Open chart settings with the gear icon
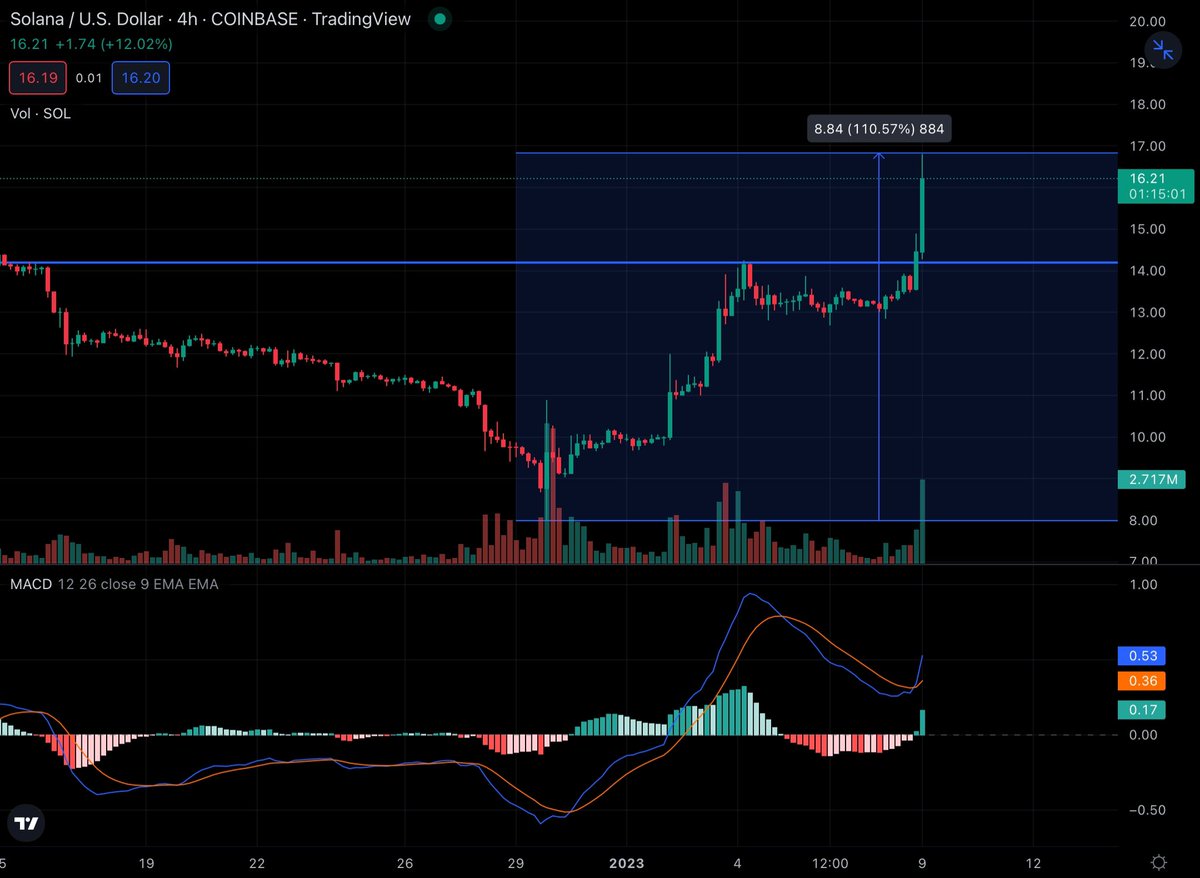Image resolution: width=1200 pixels, height=878 pixels. pos(1158,861)
